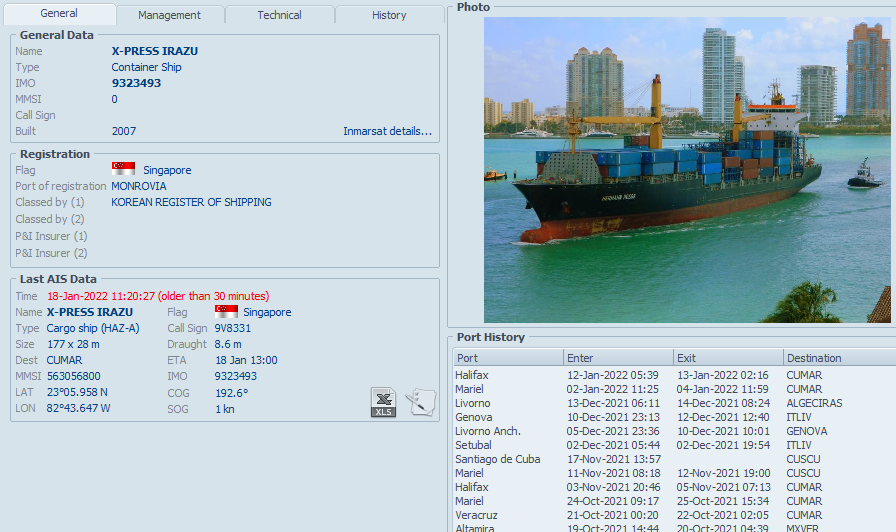The width and height of the screenshot is (896, 532).
Task: Select the Mariel row entered 24-Oct-2021
Action: 674,501
